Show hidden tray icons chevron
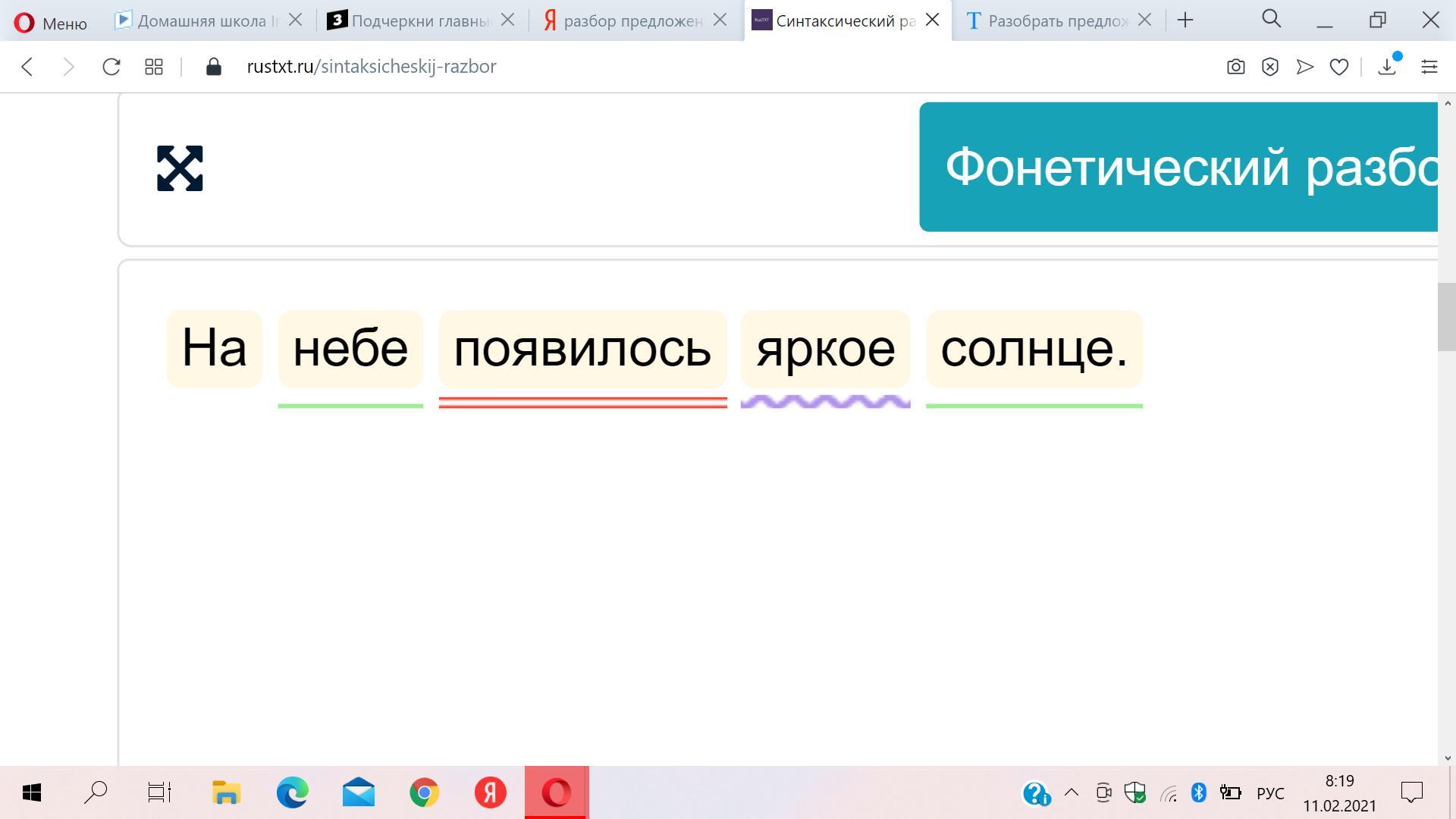 (x=1072, y=792)
